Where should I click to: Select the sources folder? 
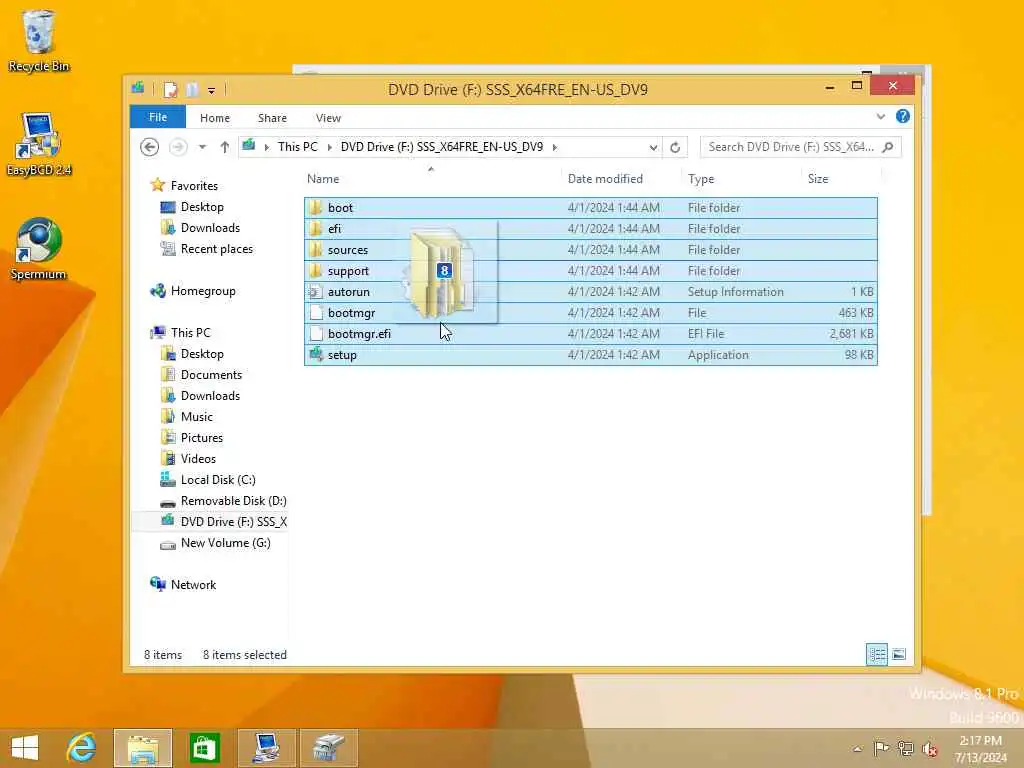click(x=590, y=249)
